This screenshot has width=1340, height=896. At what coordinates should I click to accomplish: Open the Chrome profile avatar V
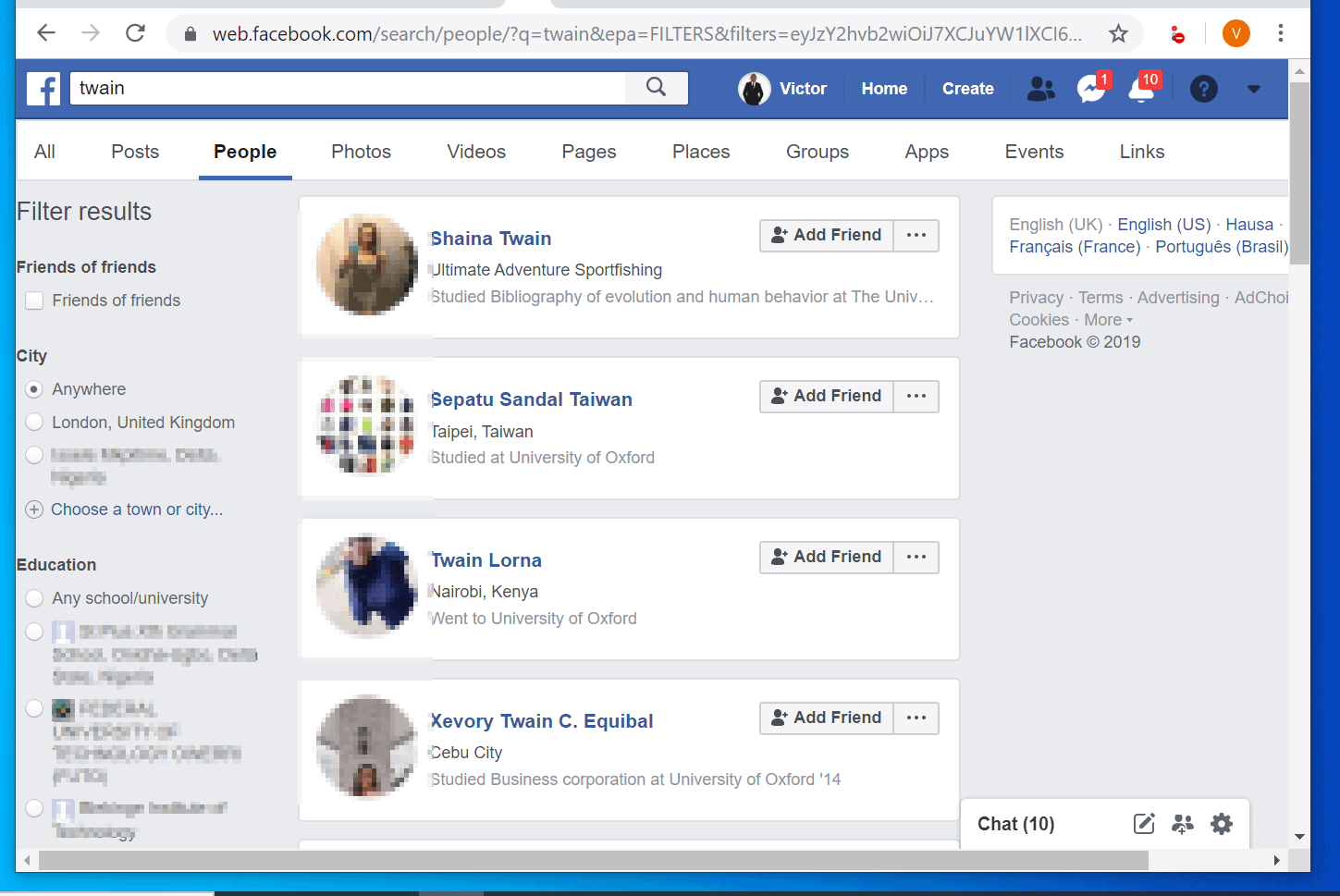(x=1236, y=34)
